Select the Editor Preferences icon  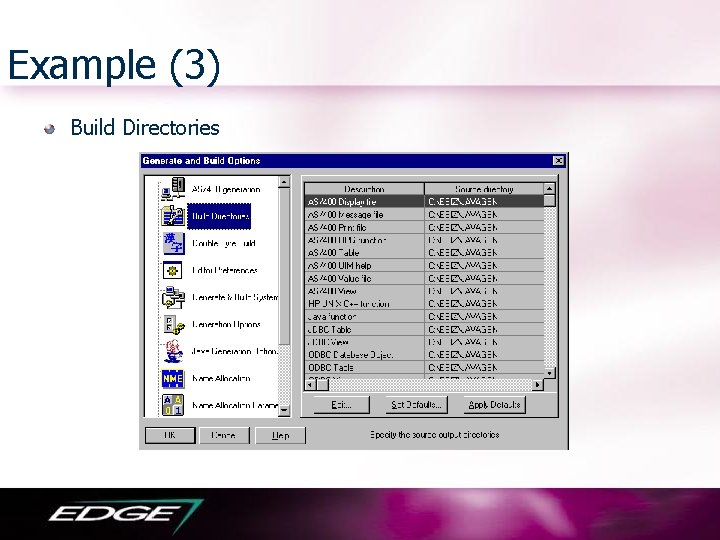tap(173, 270)
